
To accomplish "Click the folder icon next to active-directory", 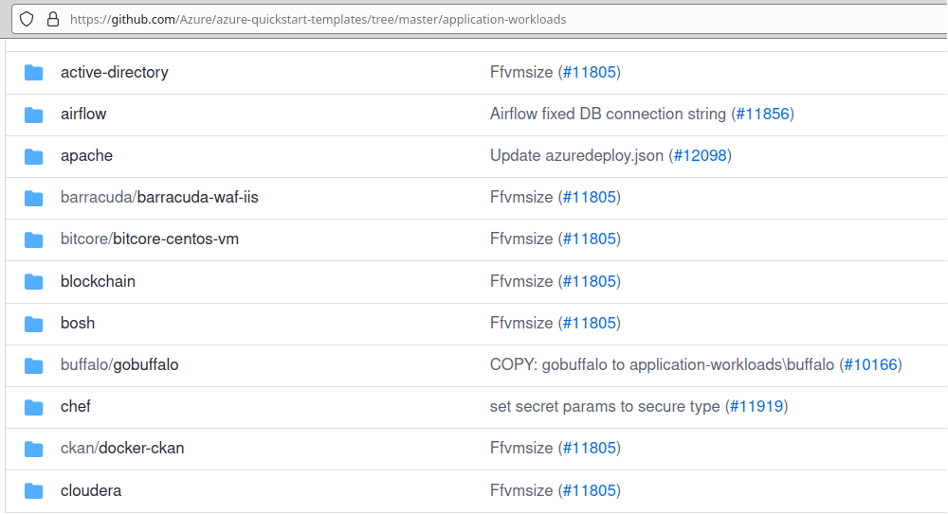I will point(34,72).
